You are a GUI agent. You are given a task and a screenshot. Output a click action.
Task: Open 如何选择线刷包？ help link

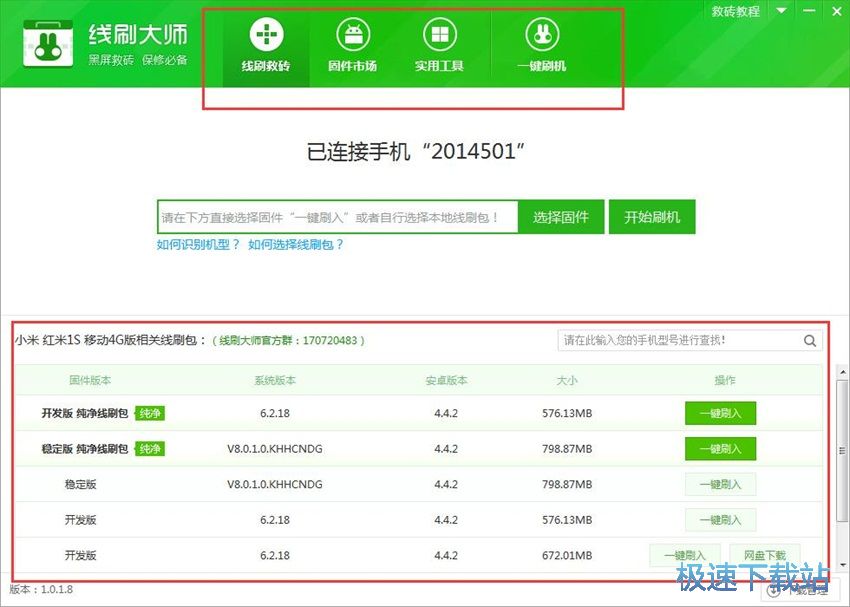295,244
